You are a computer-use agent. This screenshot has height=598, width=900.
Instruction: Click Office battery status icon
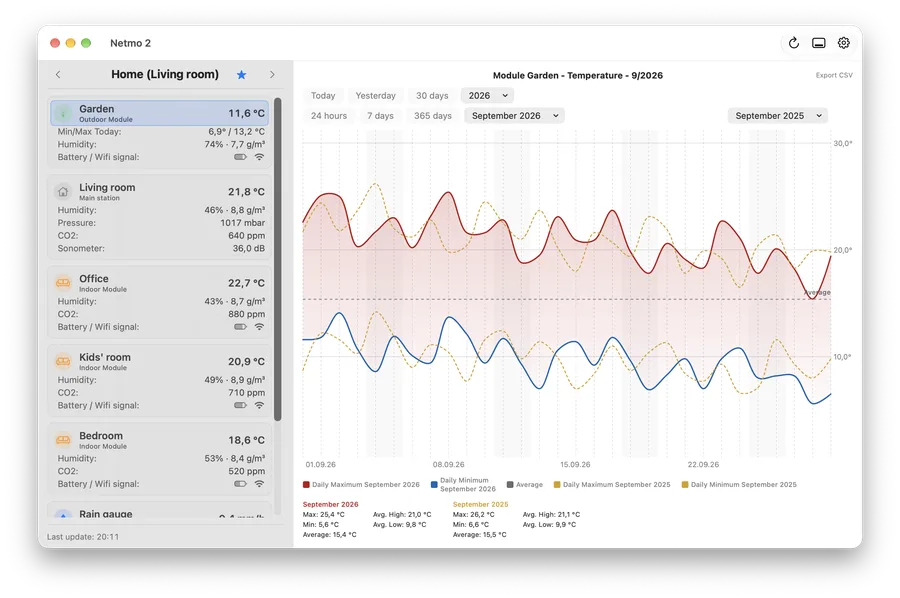tap(240, 327)
